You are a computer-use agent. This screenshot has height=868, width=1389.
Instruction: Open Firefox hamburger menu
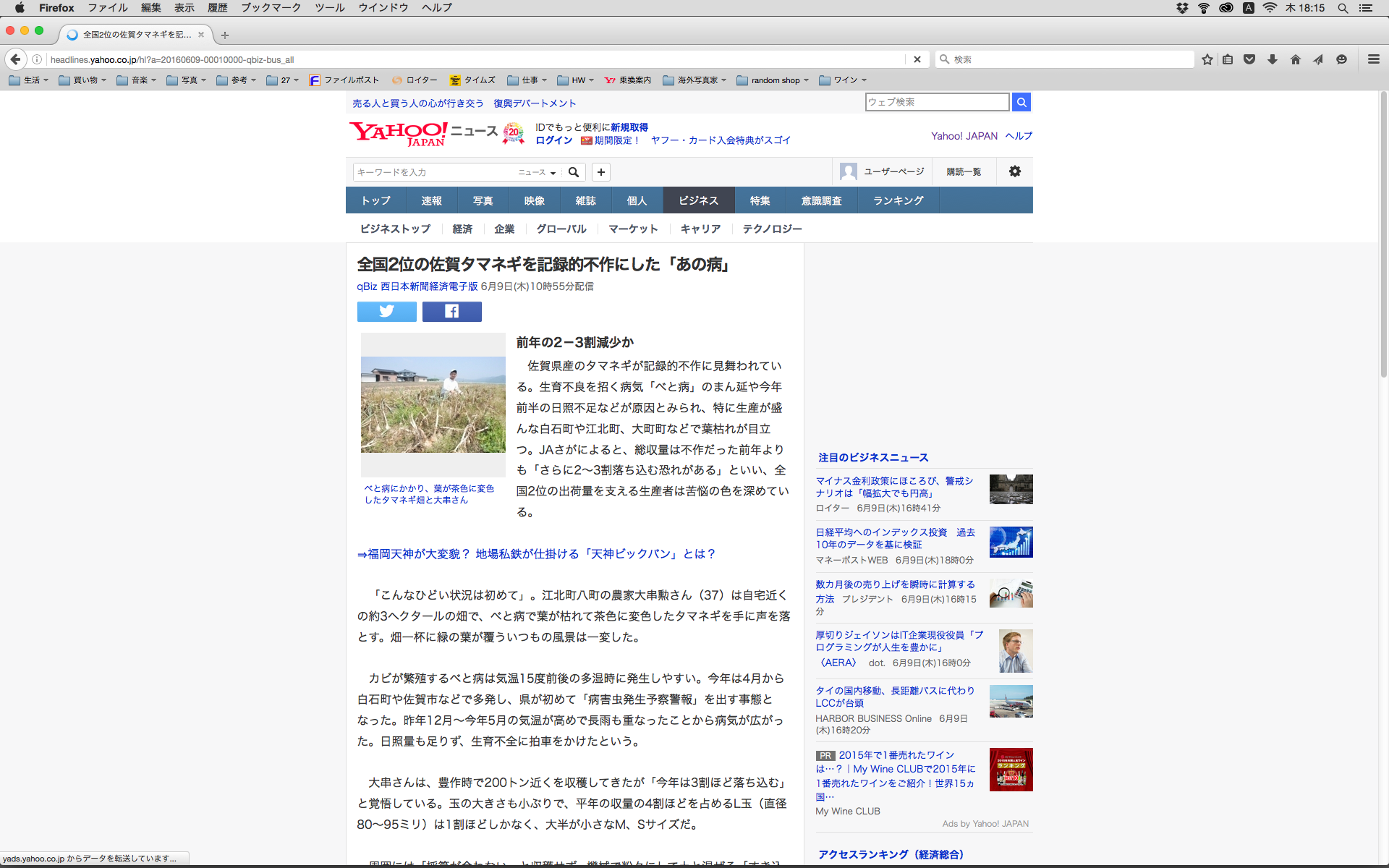(1373, 59)
